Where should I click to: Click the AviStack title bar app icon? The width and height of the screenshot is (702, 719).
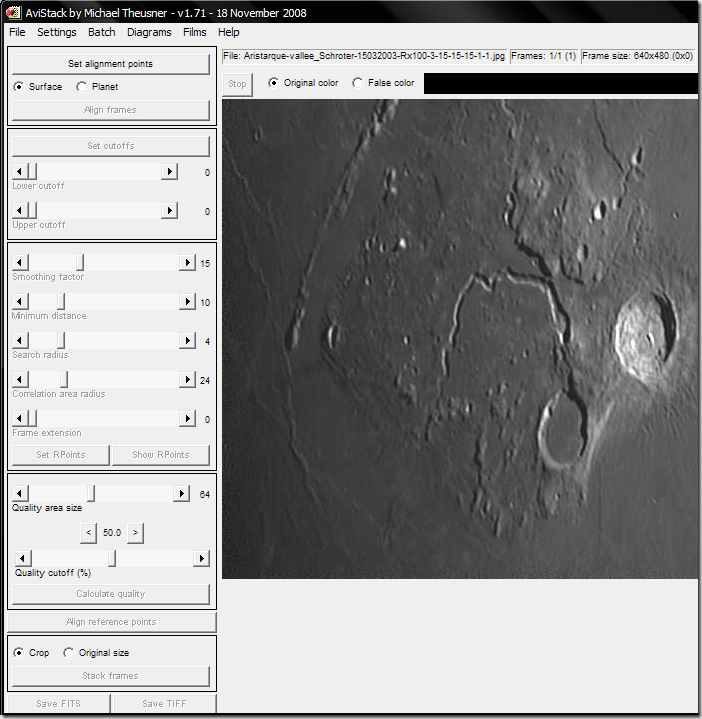[x=13, y=12]
